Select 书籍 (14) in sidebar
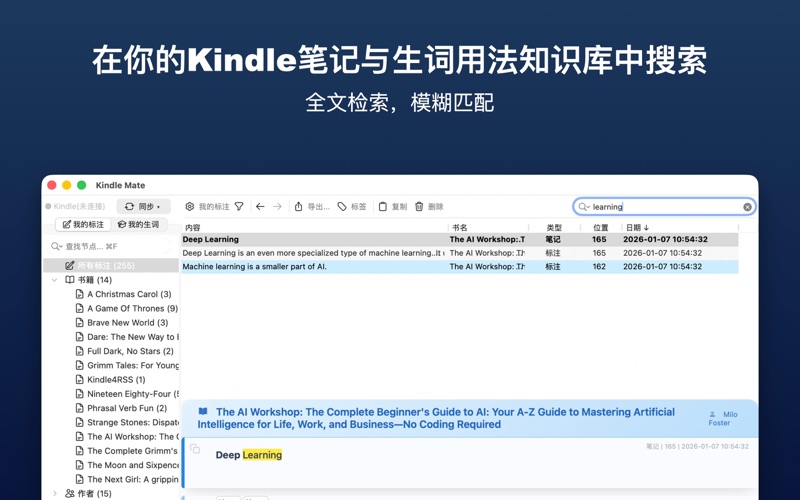 tap(94, 280)
